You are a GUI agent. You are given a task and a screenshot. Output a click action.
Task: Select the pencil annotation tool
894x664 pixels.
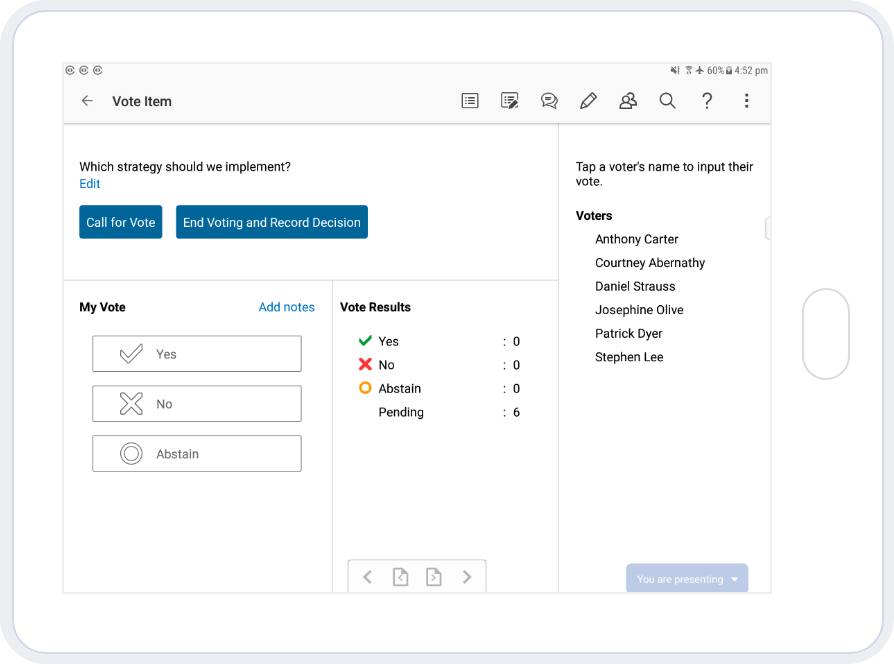tap(588, 101)
